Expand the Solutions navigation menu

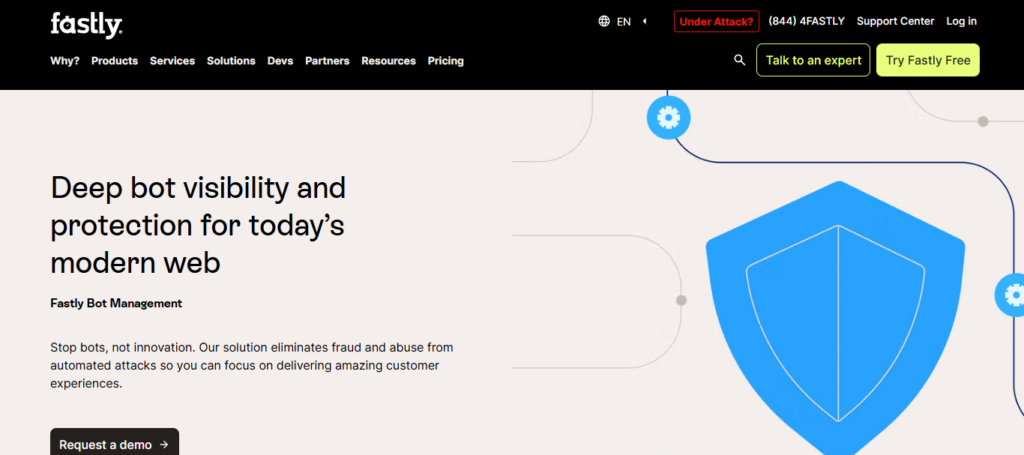(231, 61)
